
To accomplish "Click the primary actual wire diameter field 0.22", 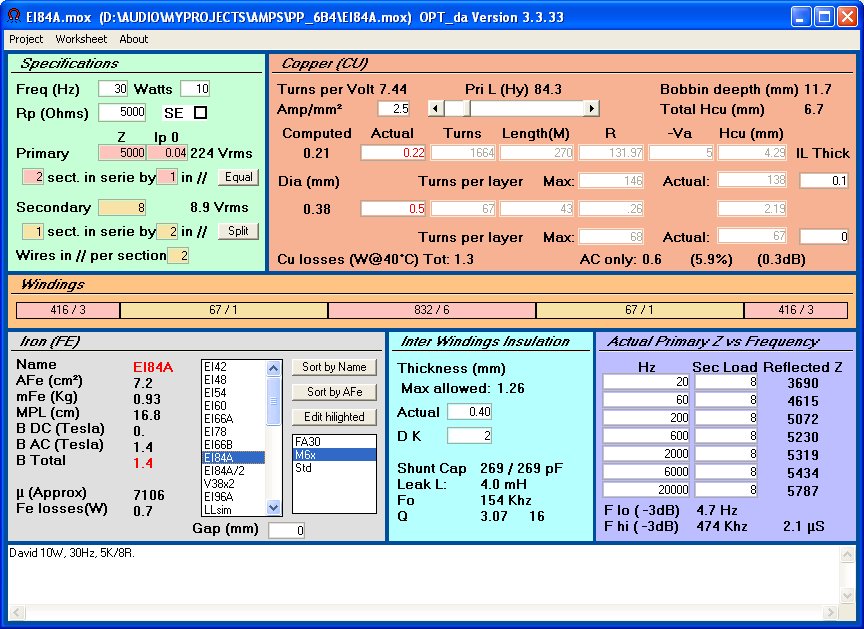I will pos(393,153).
